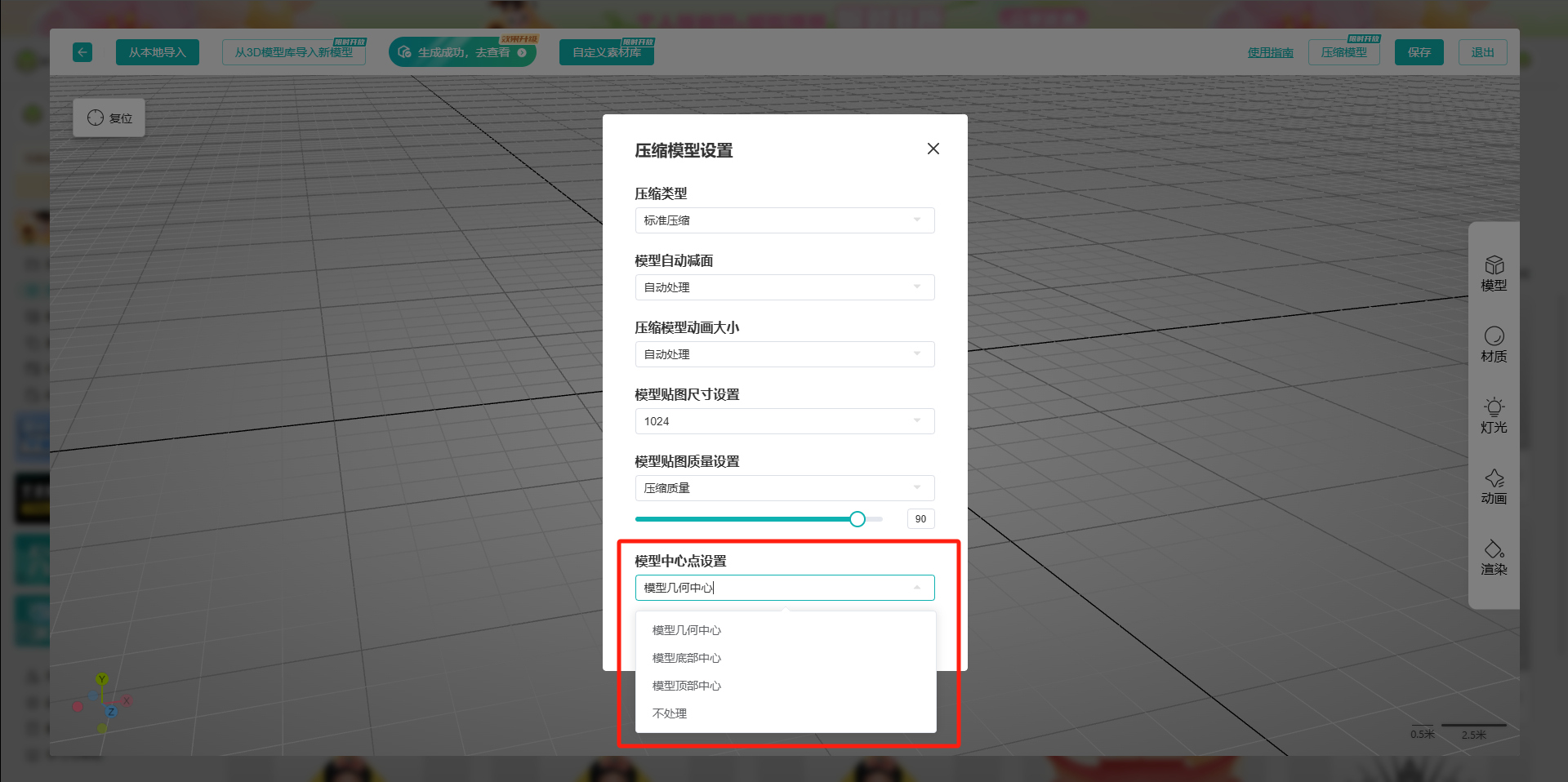Click the 复位 reset view button
The height and width of the screenshot is (782, 1568).
[x=109, y=118]
